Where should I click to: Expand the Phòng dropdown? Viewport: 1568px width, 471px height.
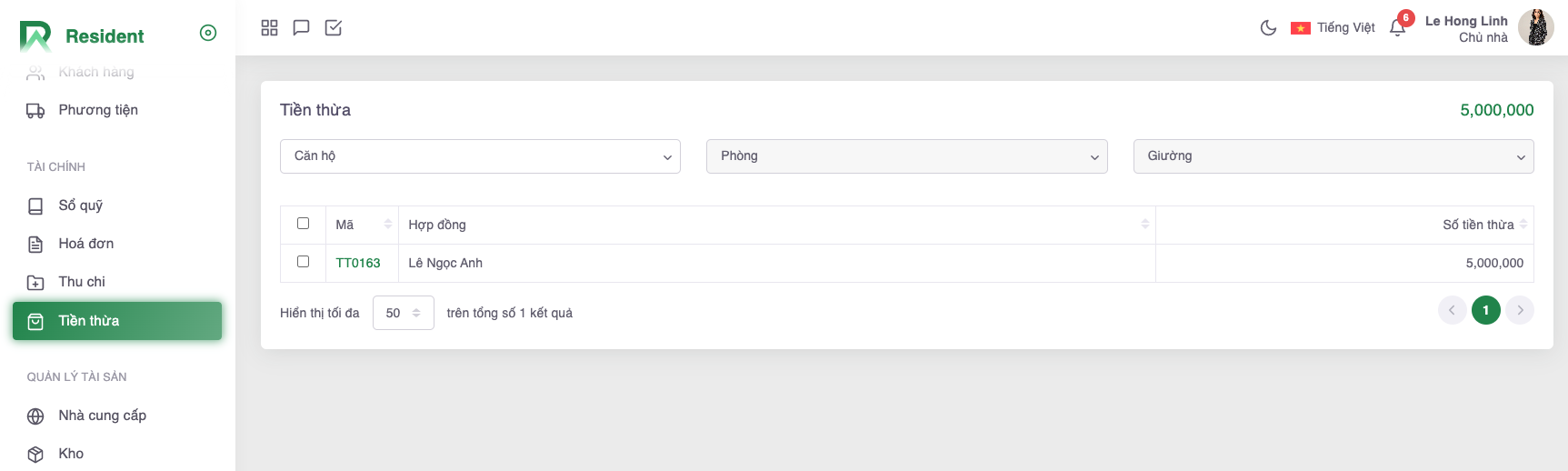pyautogui.click(x=906, y=156)
